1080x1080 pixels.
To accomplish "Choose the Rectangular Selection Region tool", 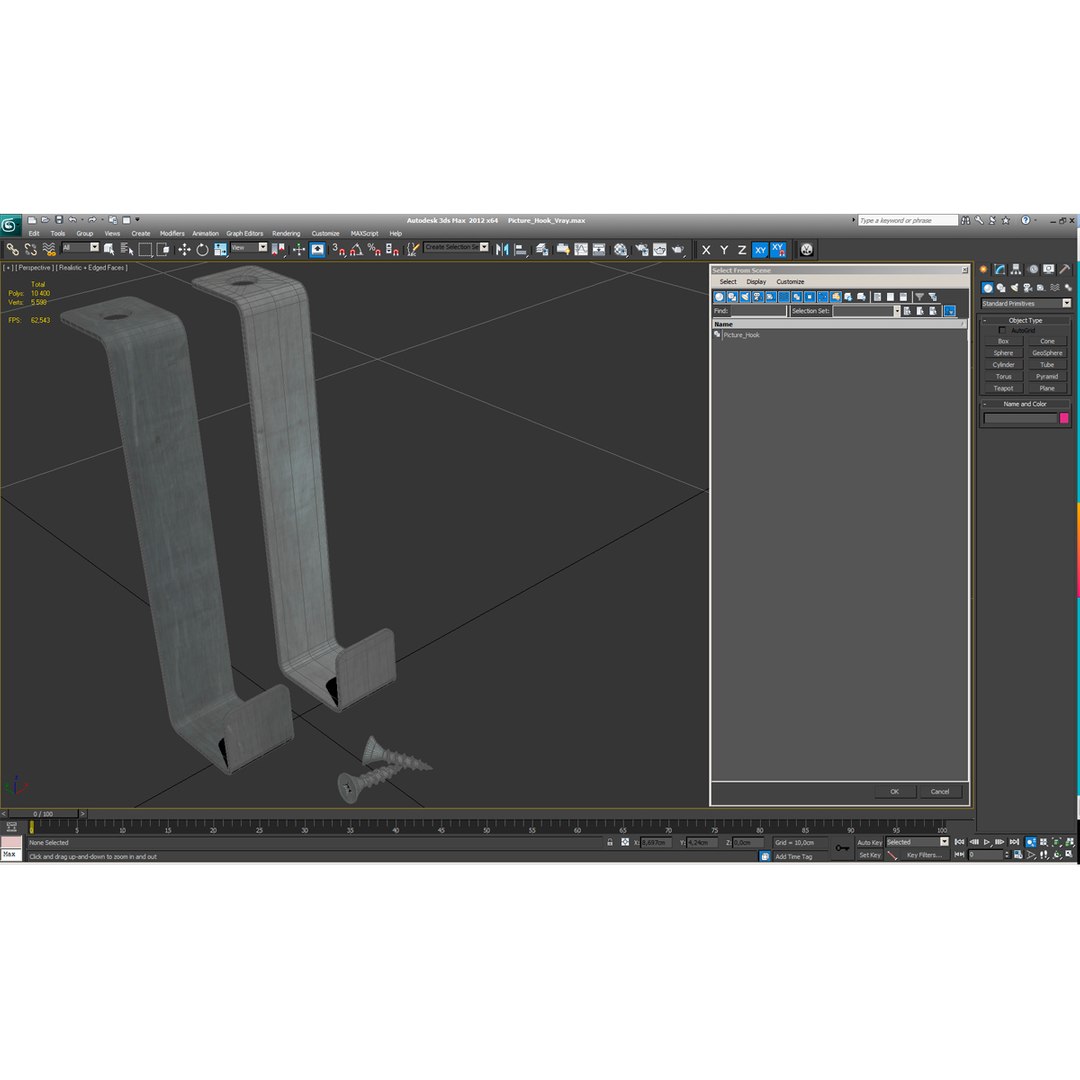I will (145, 249).
